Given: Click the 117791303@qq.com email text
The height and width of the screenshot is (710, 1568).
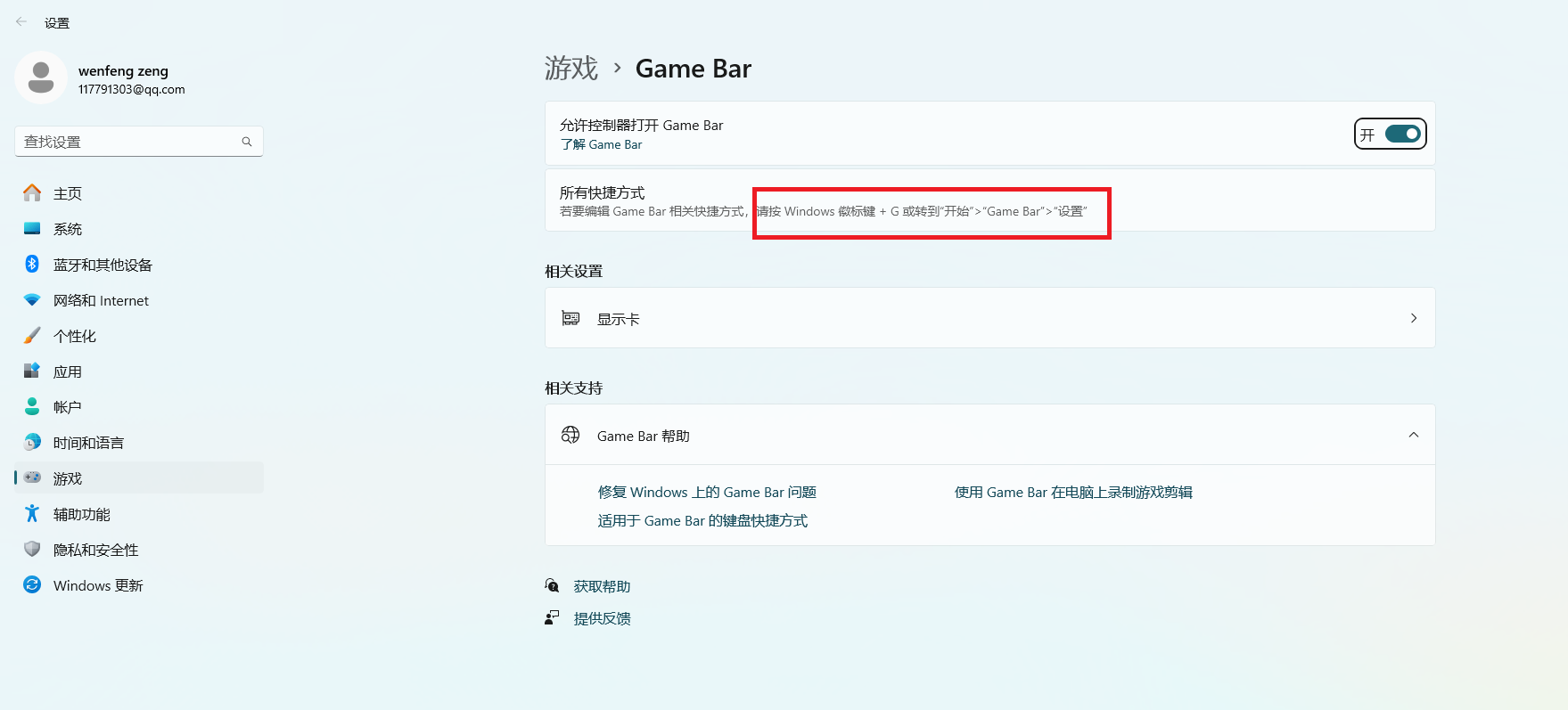Looking at the screenshot, I should coord(132,89).
